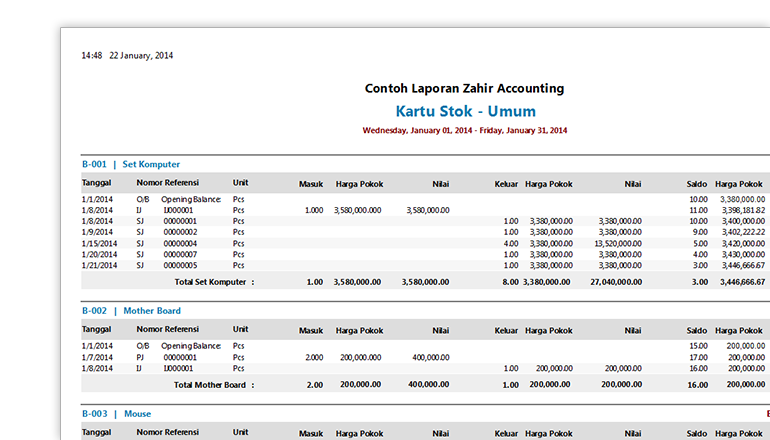Click the report title Kartu Stok - Umum
The height and width of the screenshot is (440, 770).
click(466, 111)
